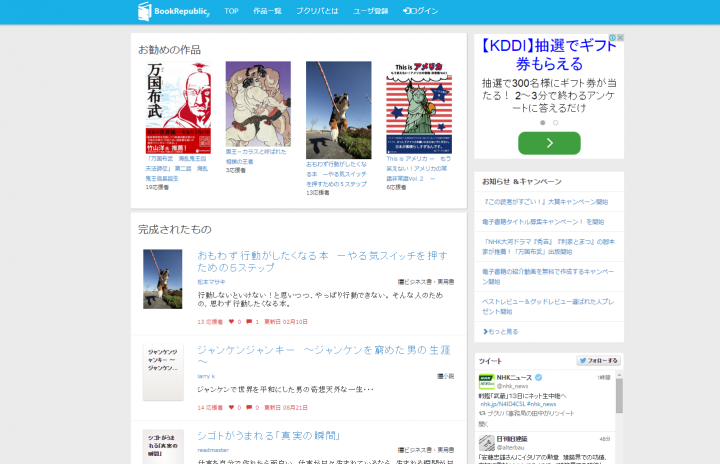The image size is (720, 464).
Task: Click the ad info icon
Action: [x=613, y=38]
